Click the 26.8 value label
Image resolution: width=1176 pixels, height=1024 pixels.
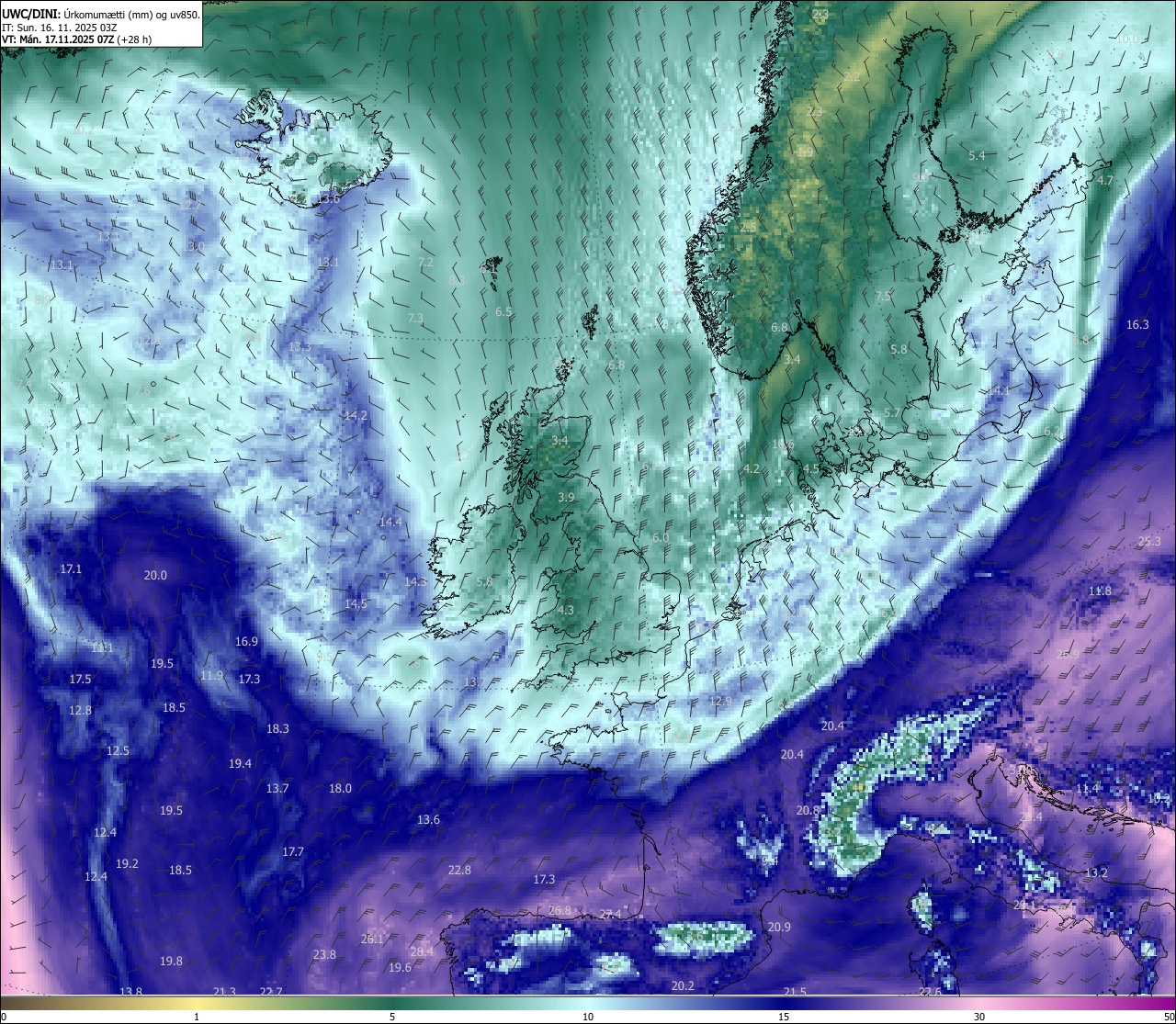[560, 911]
